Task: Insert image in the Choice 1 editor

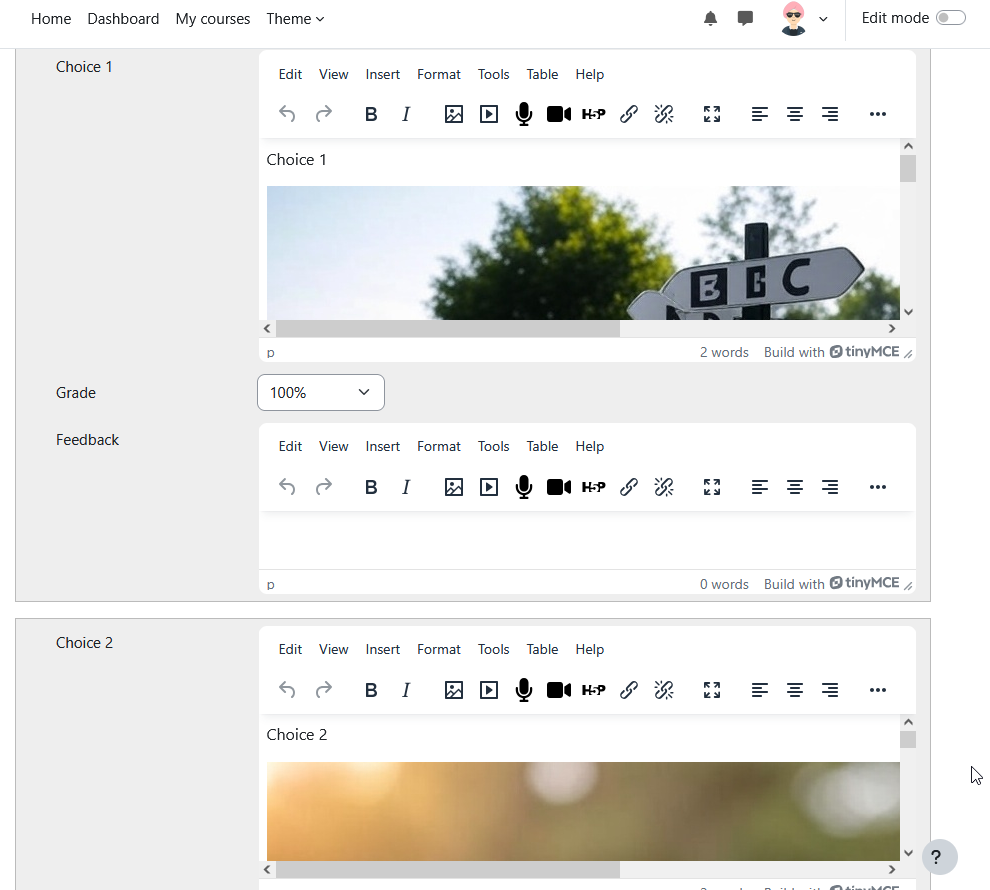Action: (x=454, y=114)
